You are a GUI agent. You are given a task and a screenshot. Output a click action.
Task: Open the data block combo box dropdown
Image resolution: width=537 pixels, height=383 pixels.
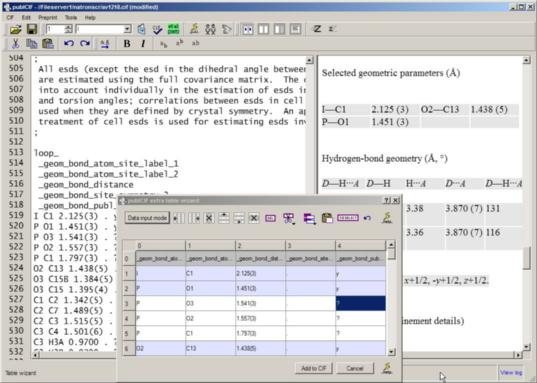(127, 29)
